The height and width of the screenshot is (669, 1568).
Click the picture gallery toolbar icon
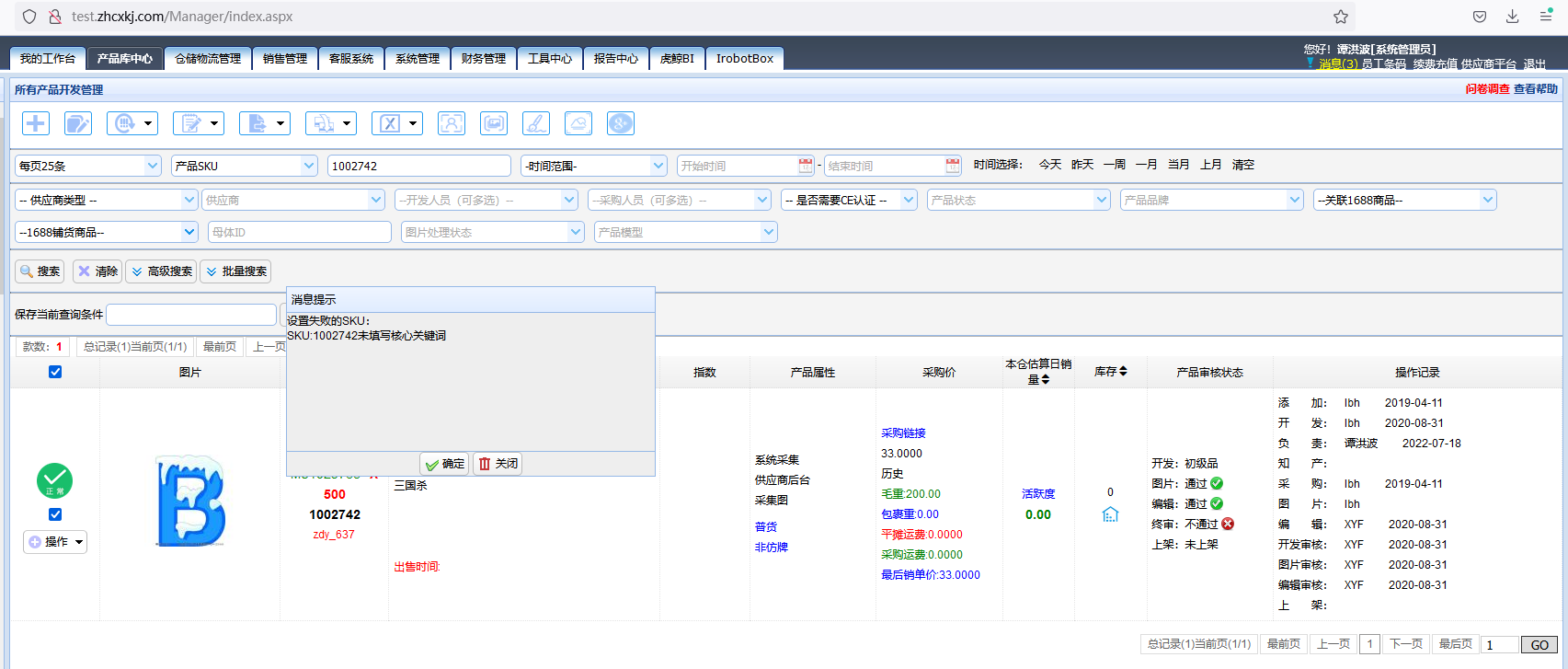[494, 123]
